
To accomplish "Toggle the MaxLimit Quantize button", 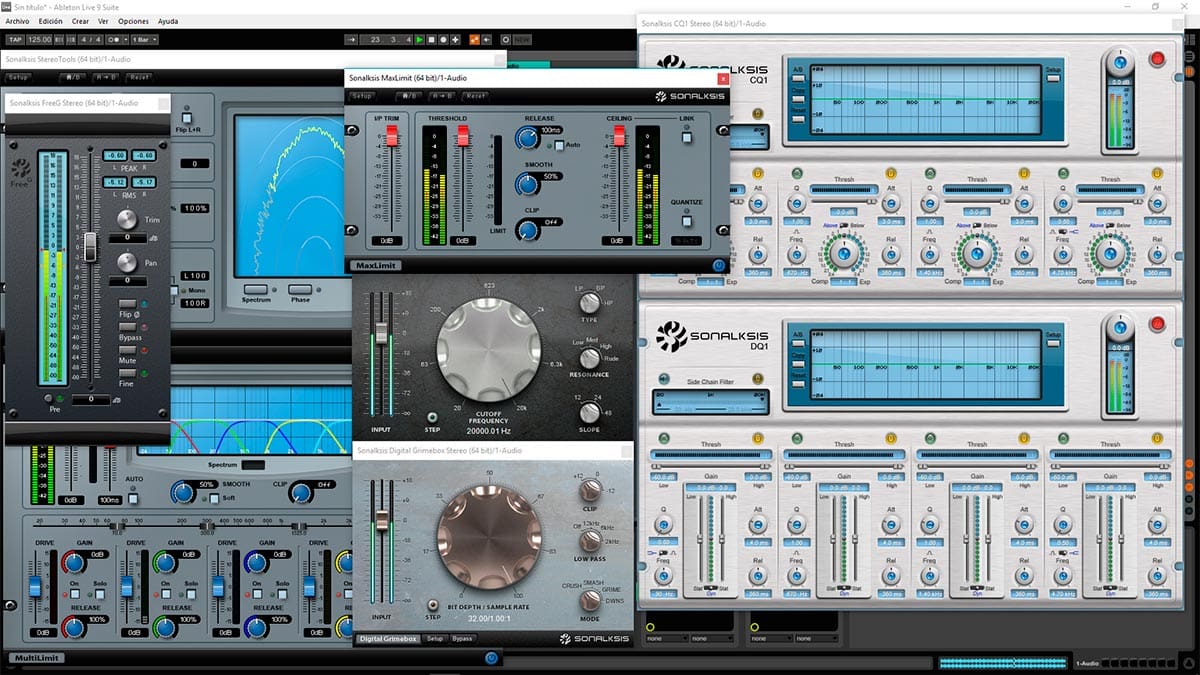I will pyautogui.click(x=688, y=220).
